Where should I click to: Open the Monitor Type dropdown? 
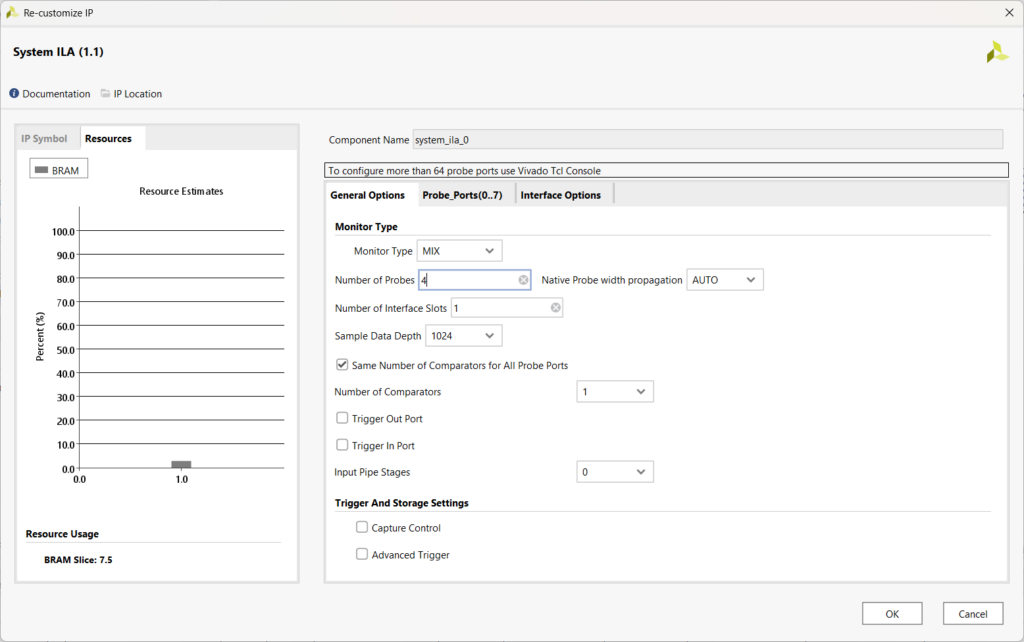coord(460,251)
